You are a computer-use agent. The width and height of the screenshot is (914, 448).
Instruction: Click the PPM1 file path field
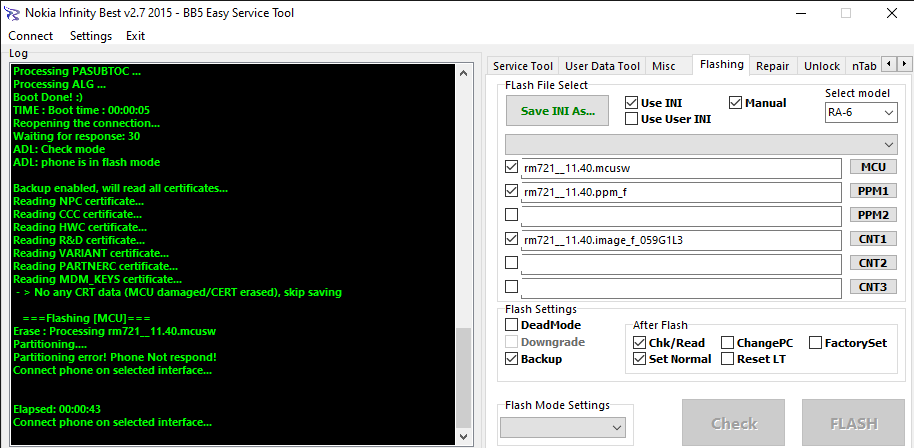pos(681,192)
